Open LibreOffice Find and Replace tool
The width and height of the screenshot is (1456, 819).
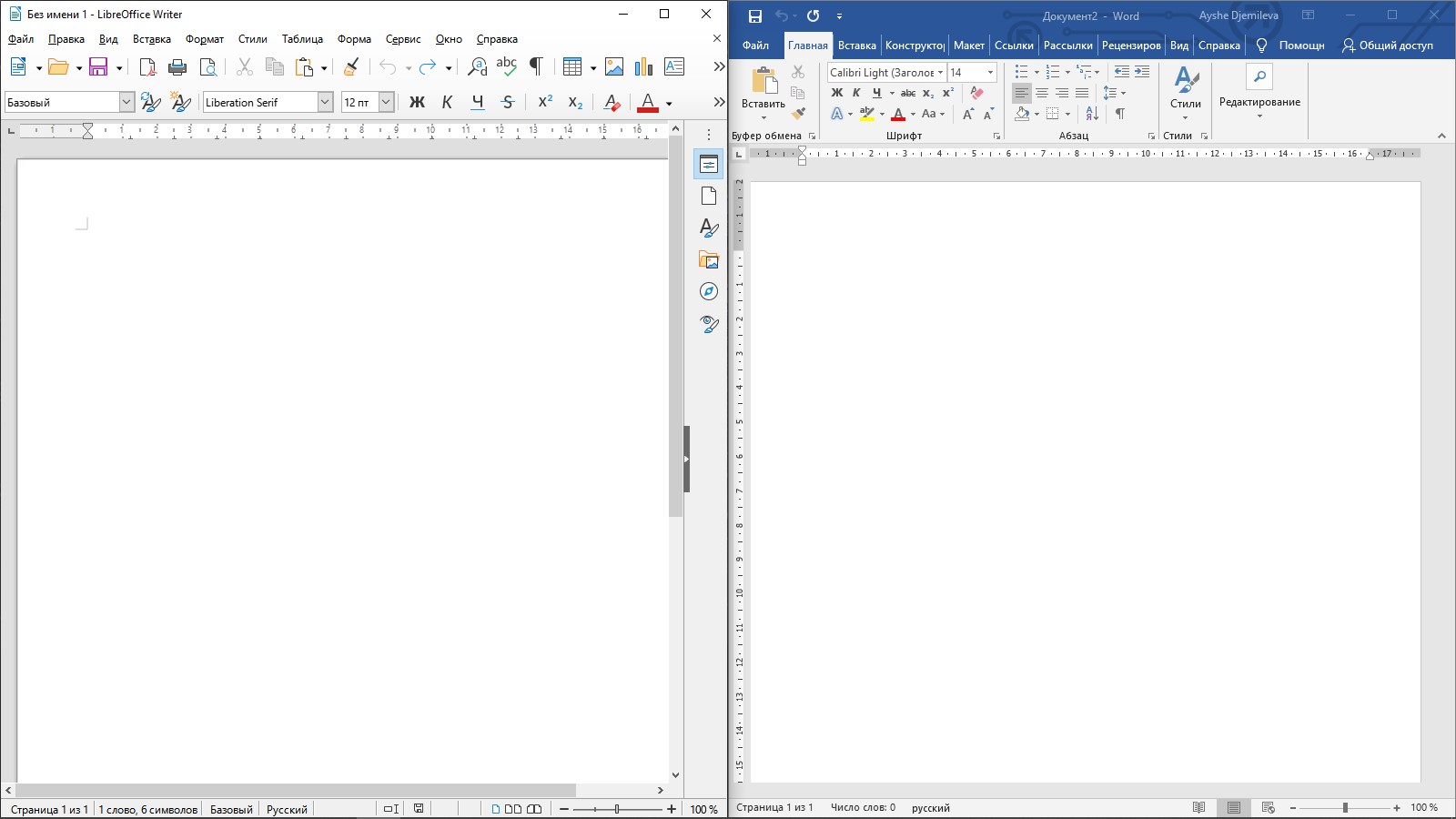pos(477,67)
